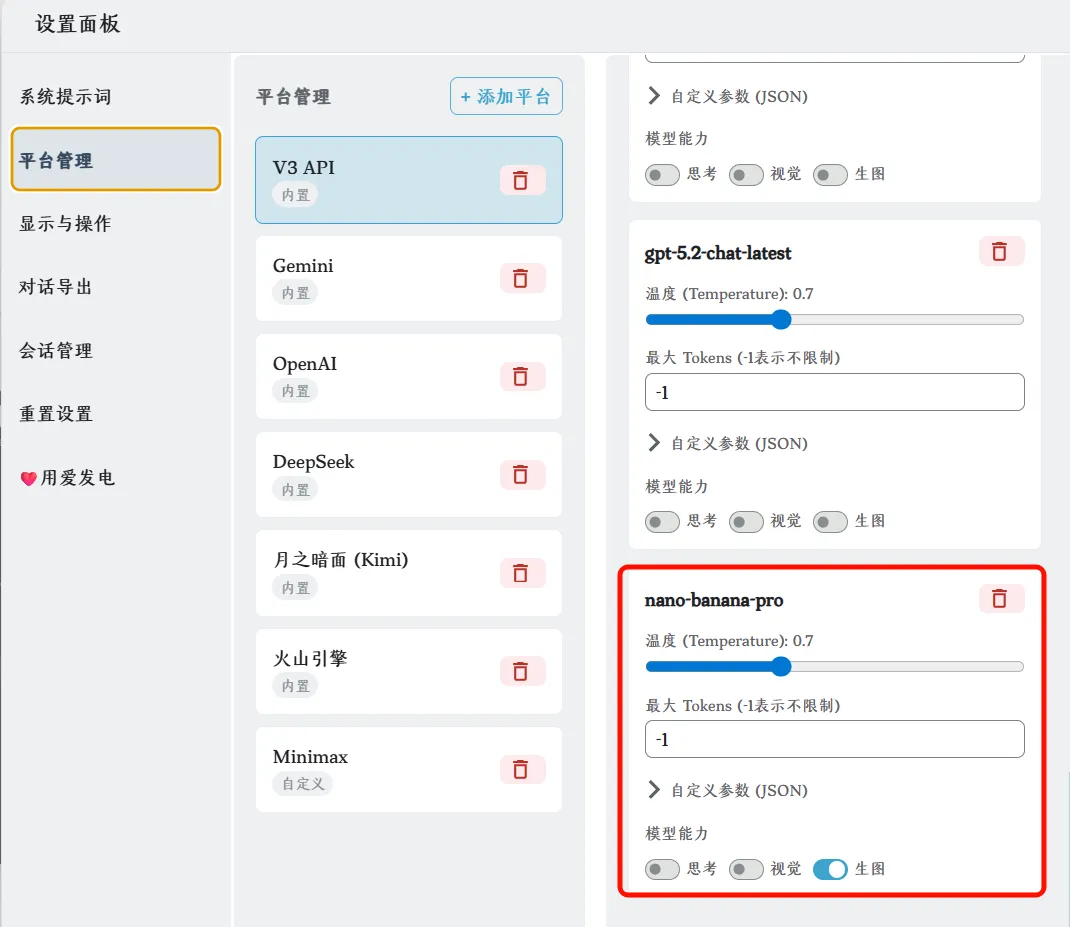Open the 对话导出 settings section
The height and width of the screenshot is (927, 1070).
[116, 287]
